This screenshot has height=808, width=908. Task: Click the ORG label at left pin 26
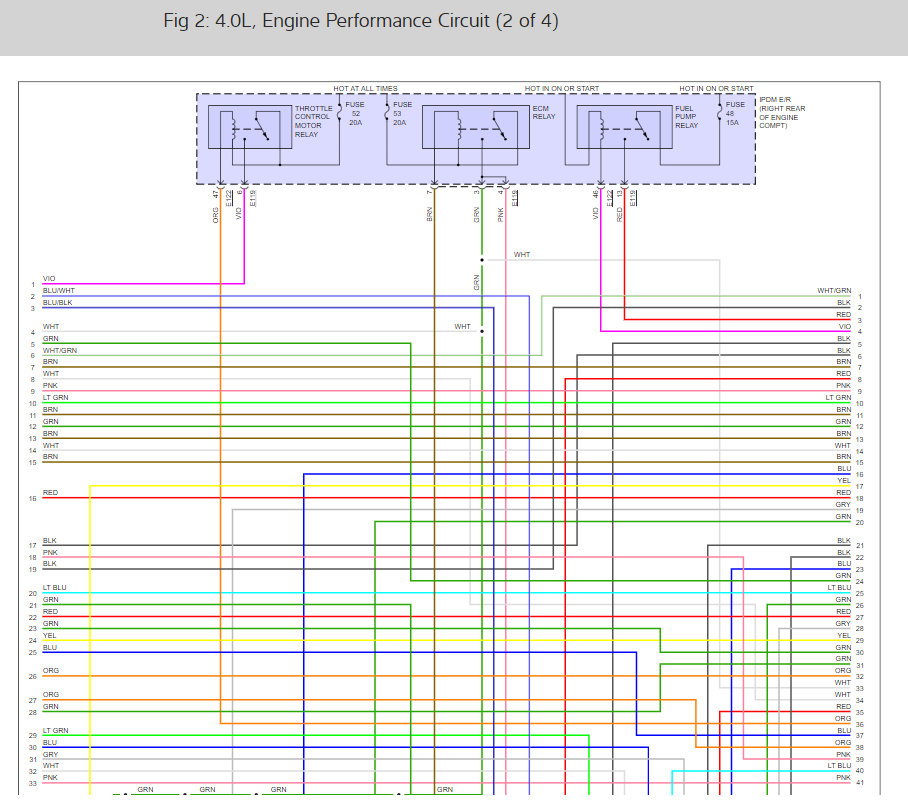pos(51,670)
